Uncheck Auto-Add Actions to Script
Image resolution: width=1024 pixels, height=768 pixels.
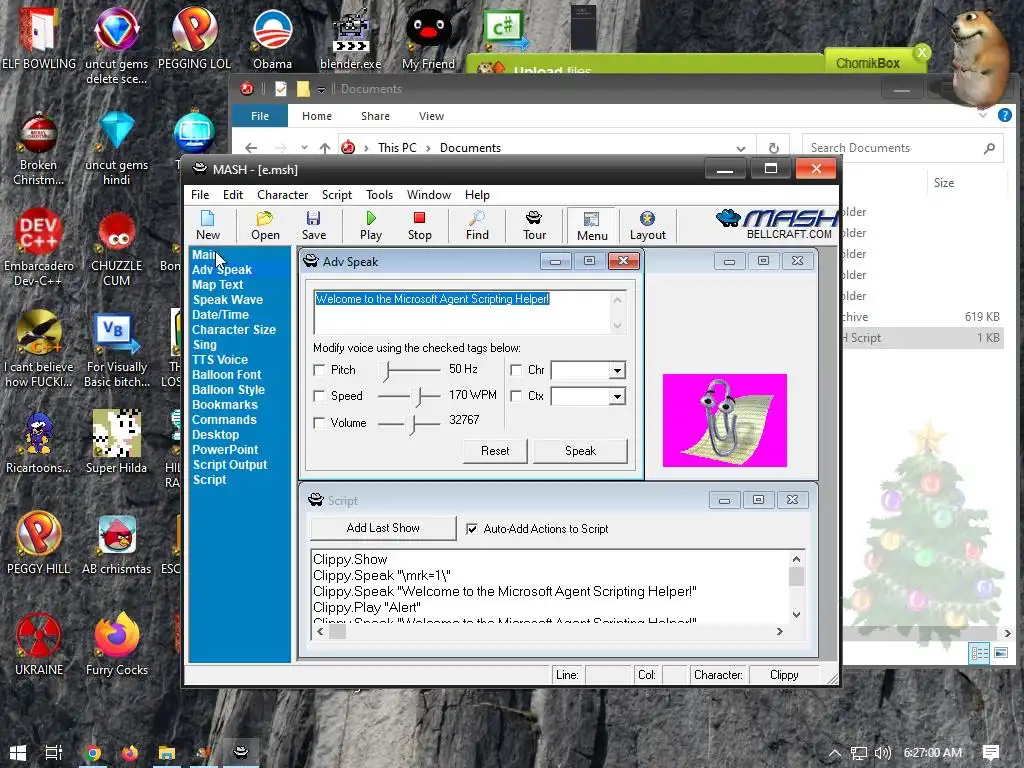click(x=472, y=529)
